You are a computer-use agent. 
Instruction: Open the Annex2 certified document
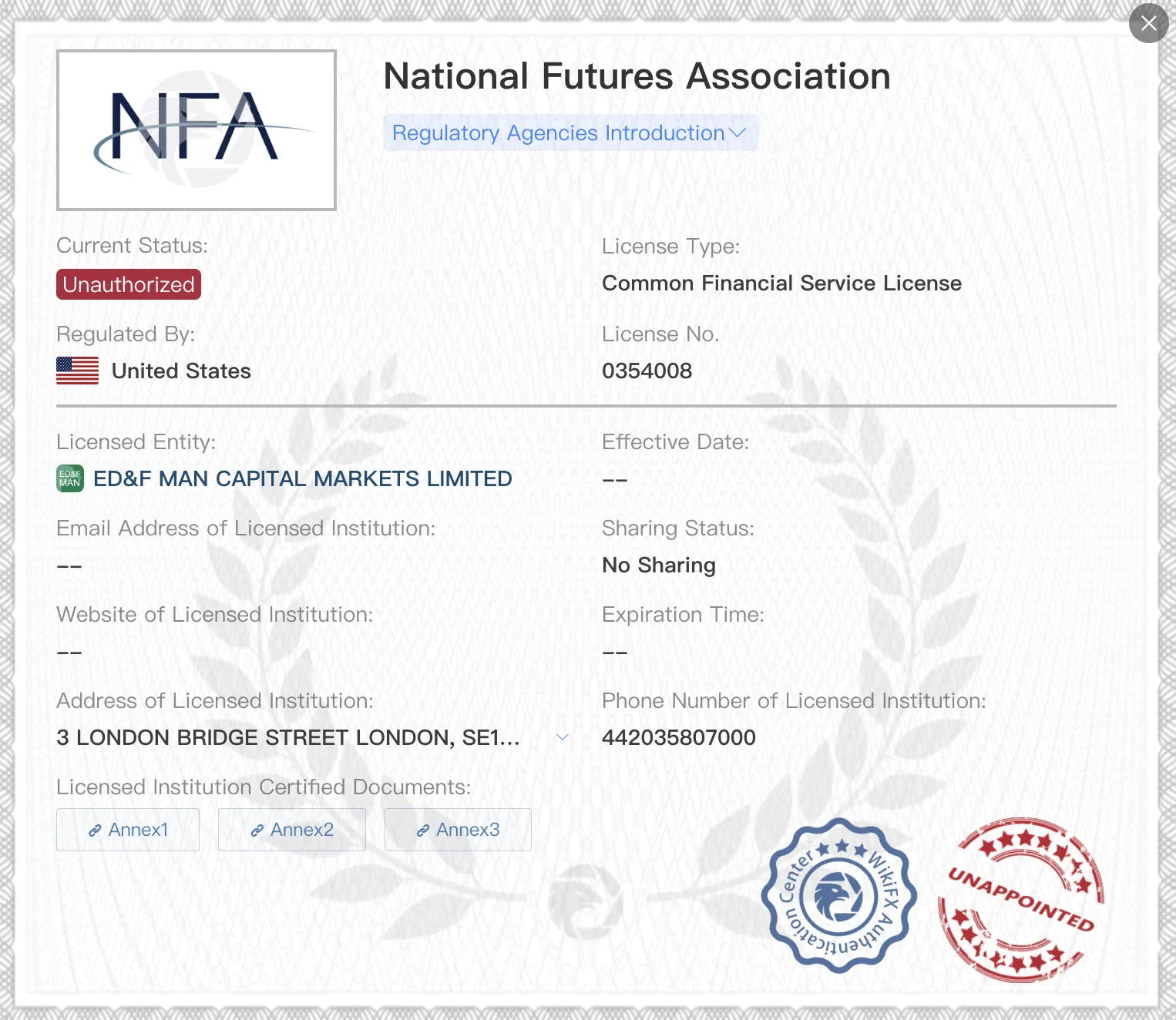(292, 830)
